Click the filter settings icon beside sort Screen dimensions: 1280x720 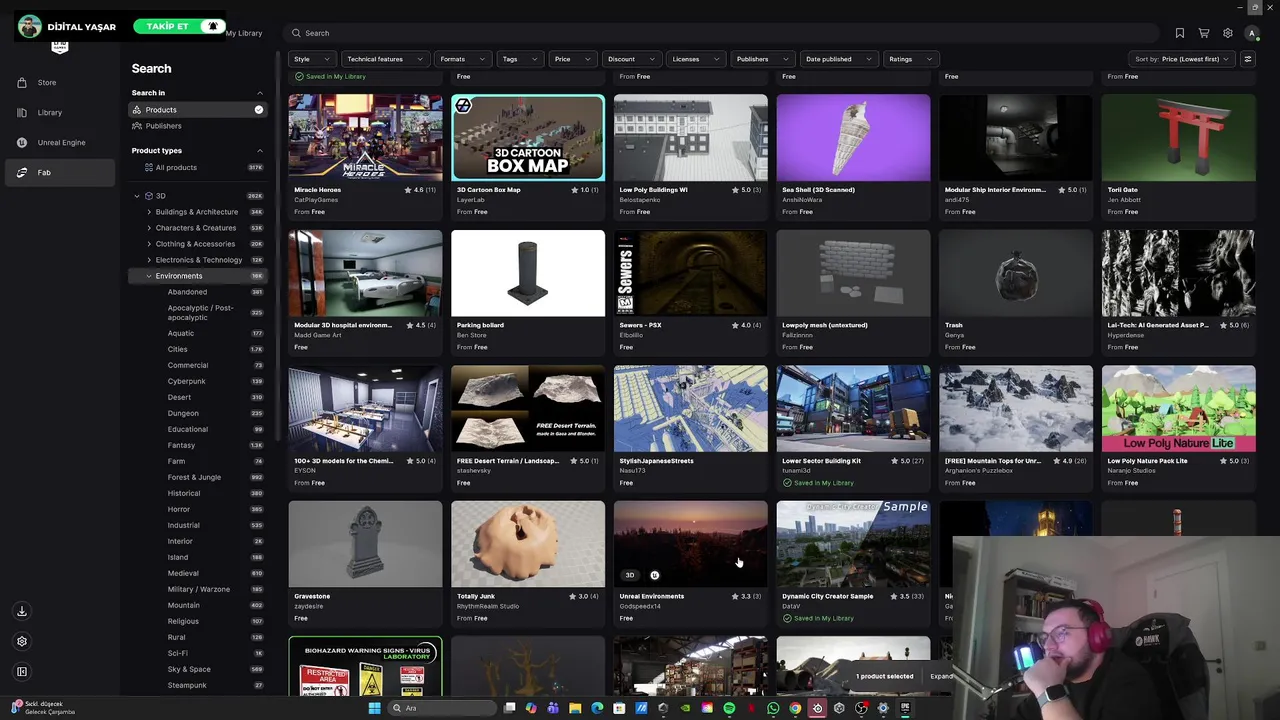coord(1247,59)
